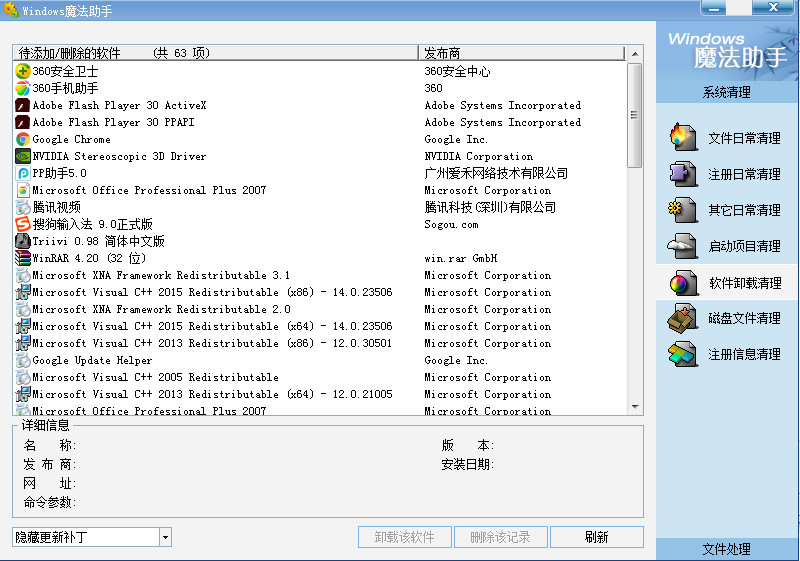Screen dimensions: 800x561
Task: Click the 搜狗输入法 S icon
Action: [23, 224]
